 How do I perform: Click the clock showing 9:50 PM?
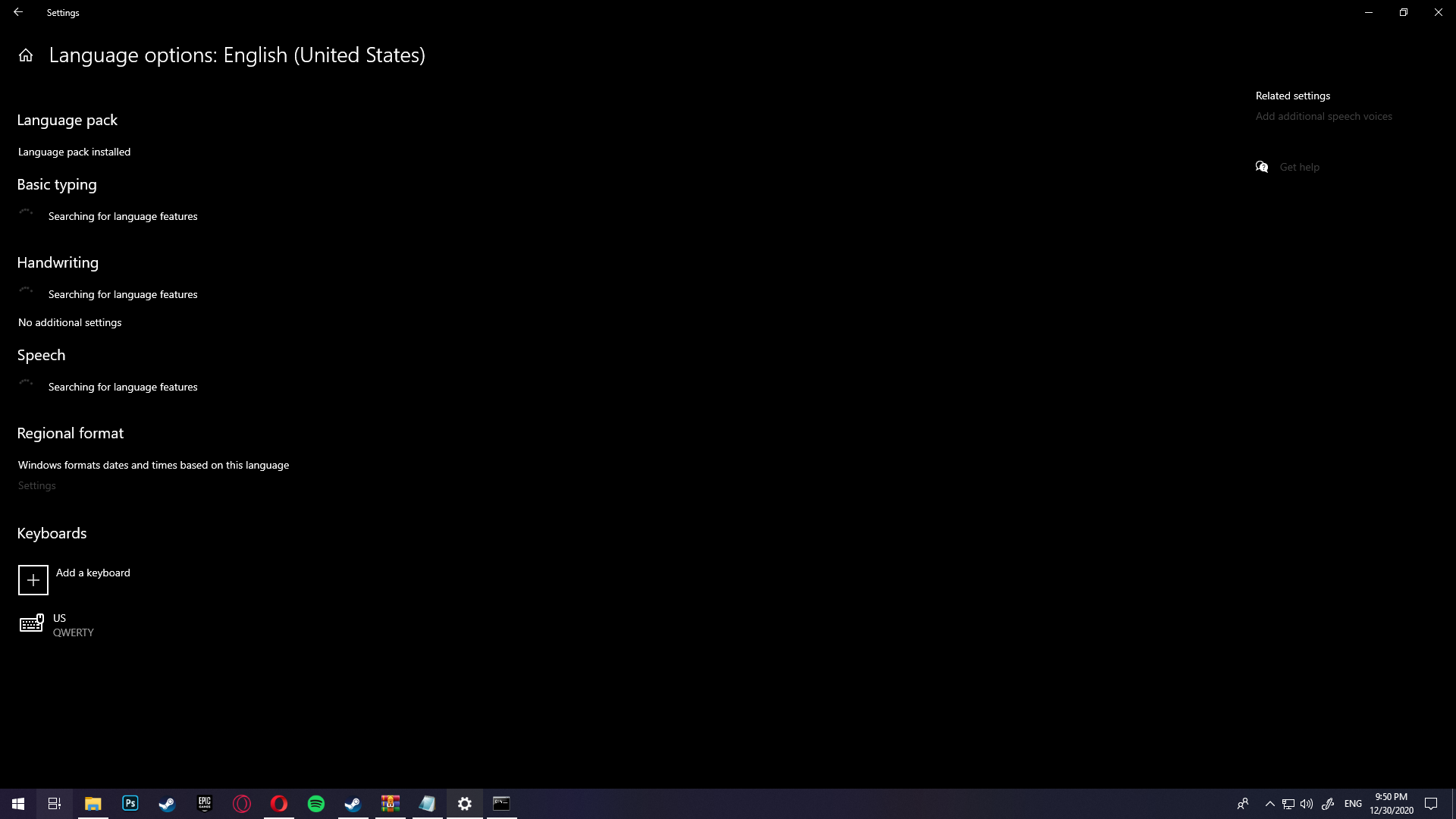tap(1391, 803)
